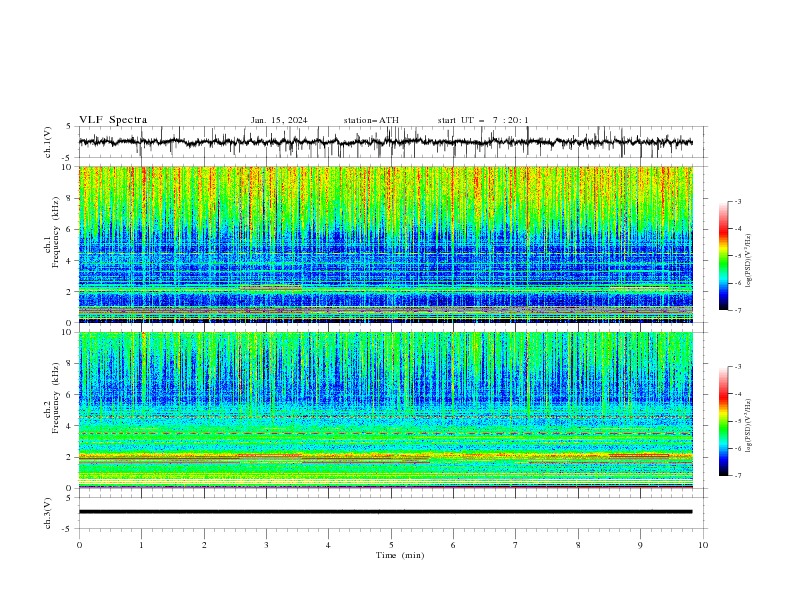
Task: Click the "ch.2 Frequency (kHz)" axis label
Action: point(52,398)
